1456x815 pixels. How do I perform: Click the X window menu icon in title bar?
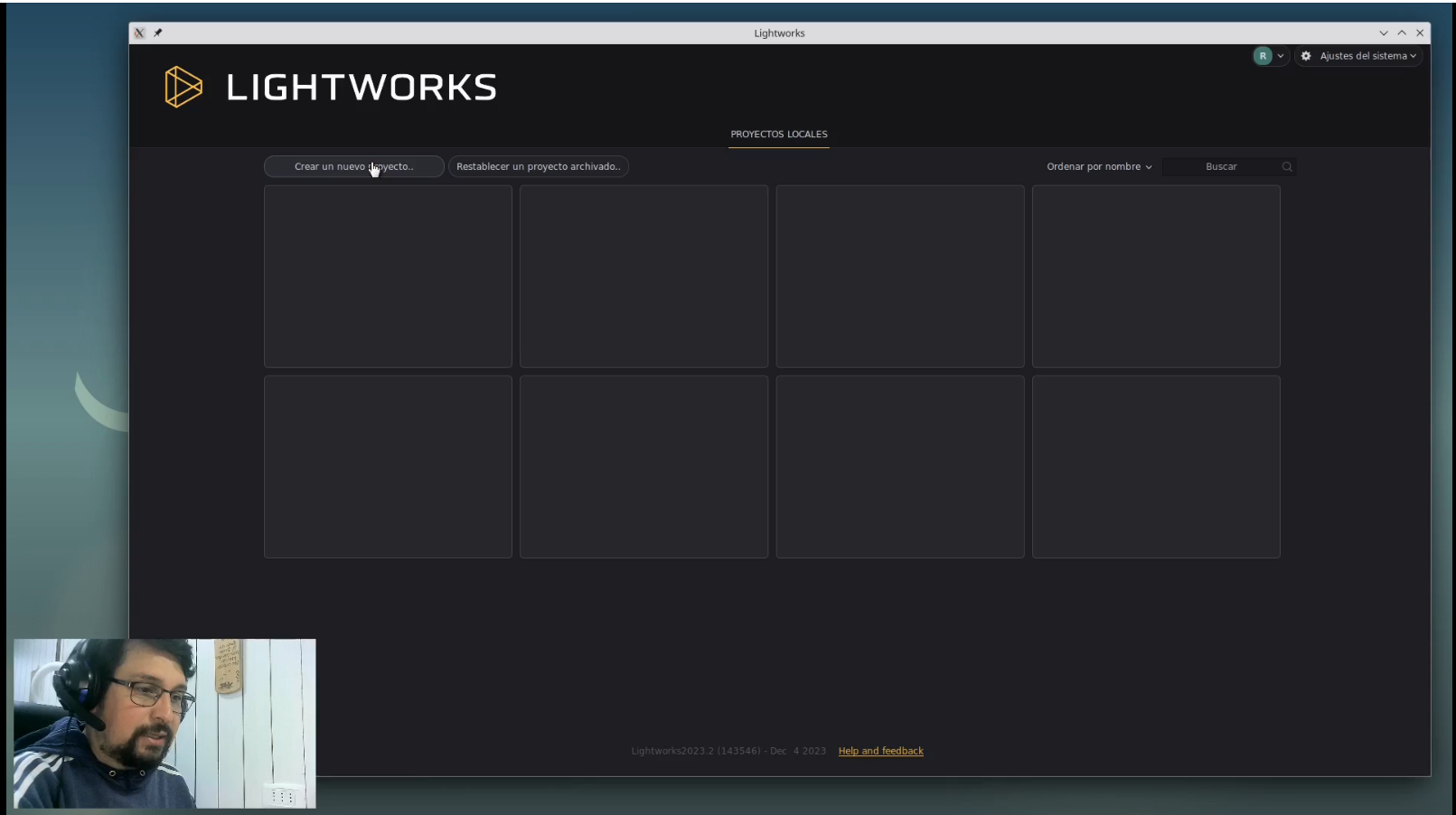coord(139,33)
